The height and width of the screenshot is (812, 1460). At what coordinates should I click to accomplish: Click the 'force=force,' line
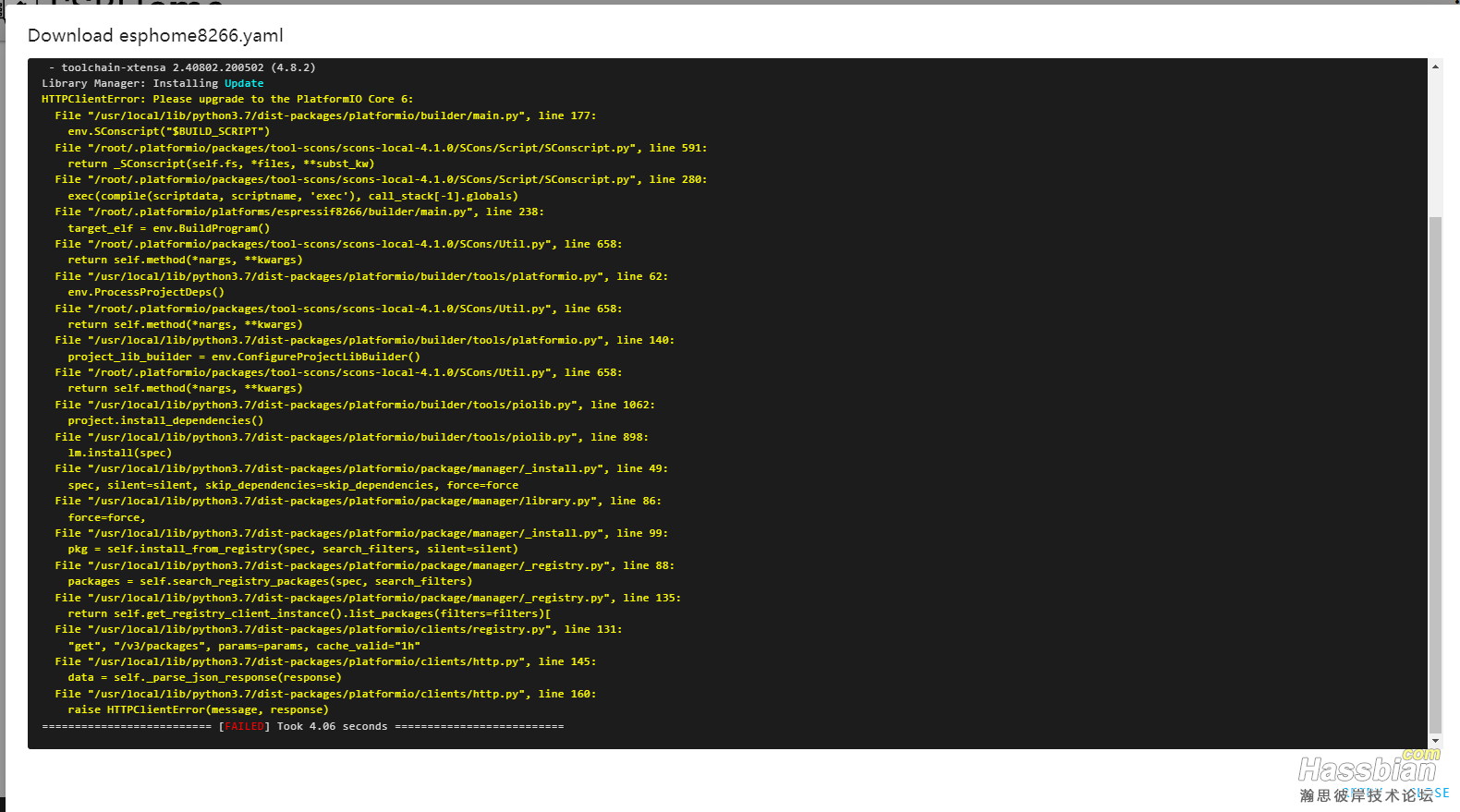106,517
